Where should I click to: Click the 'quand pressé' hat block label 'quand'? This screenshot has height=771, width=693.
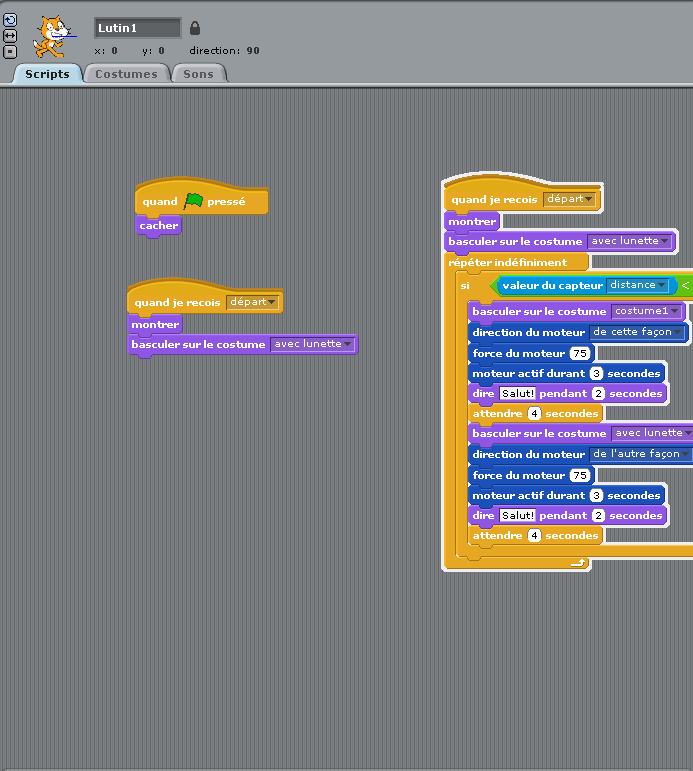click(x=160, y=202)
